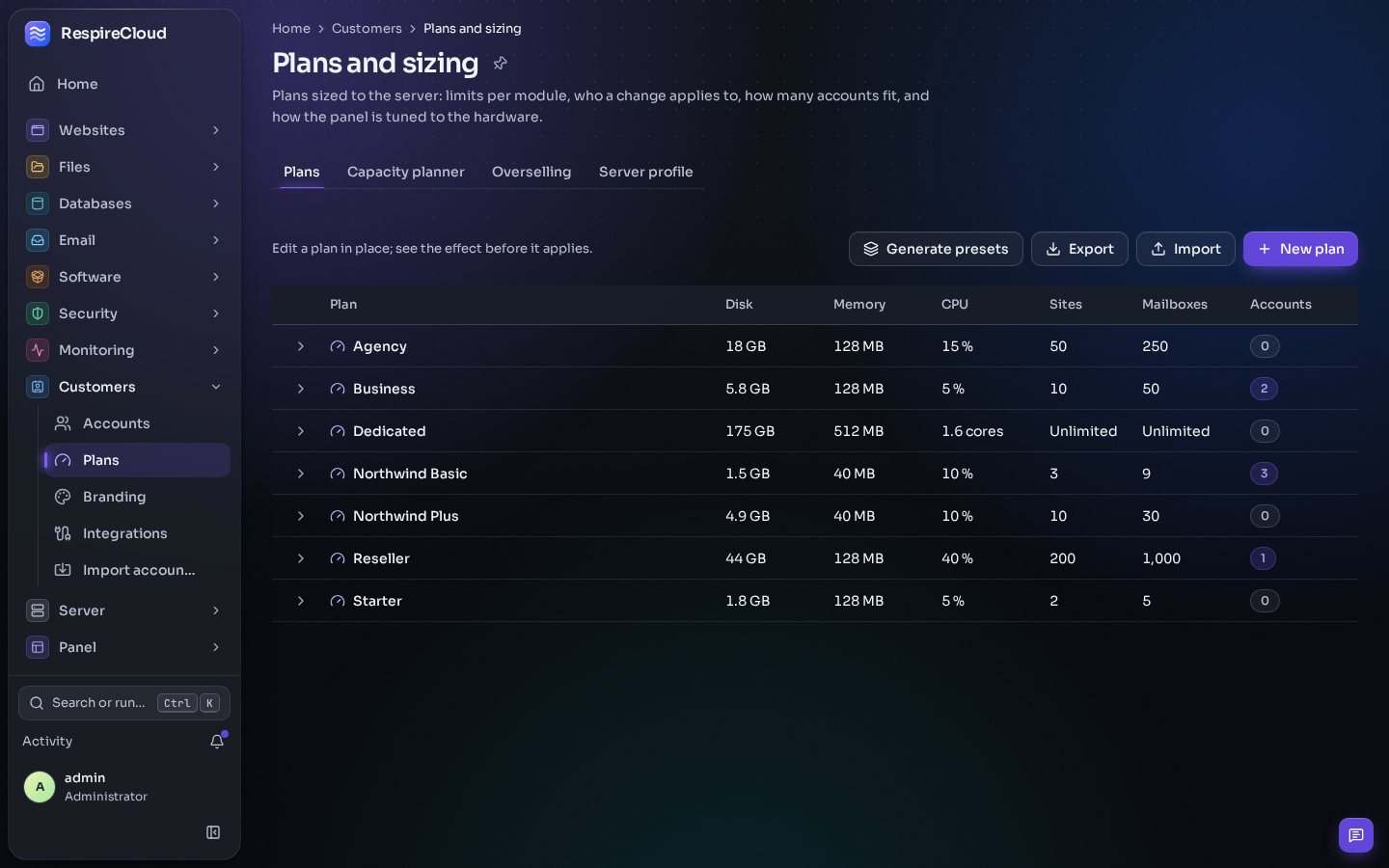Click the Panel layout icon
Screen dimensions: 1389x868
pos(38,647)
